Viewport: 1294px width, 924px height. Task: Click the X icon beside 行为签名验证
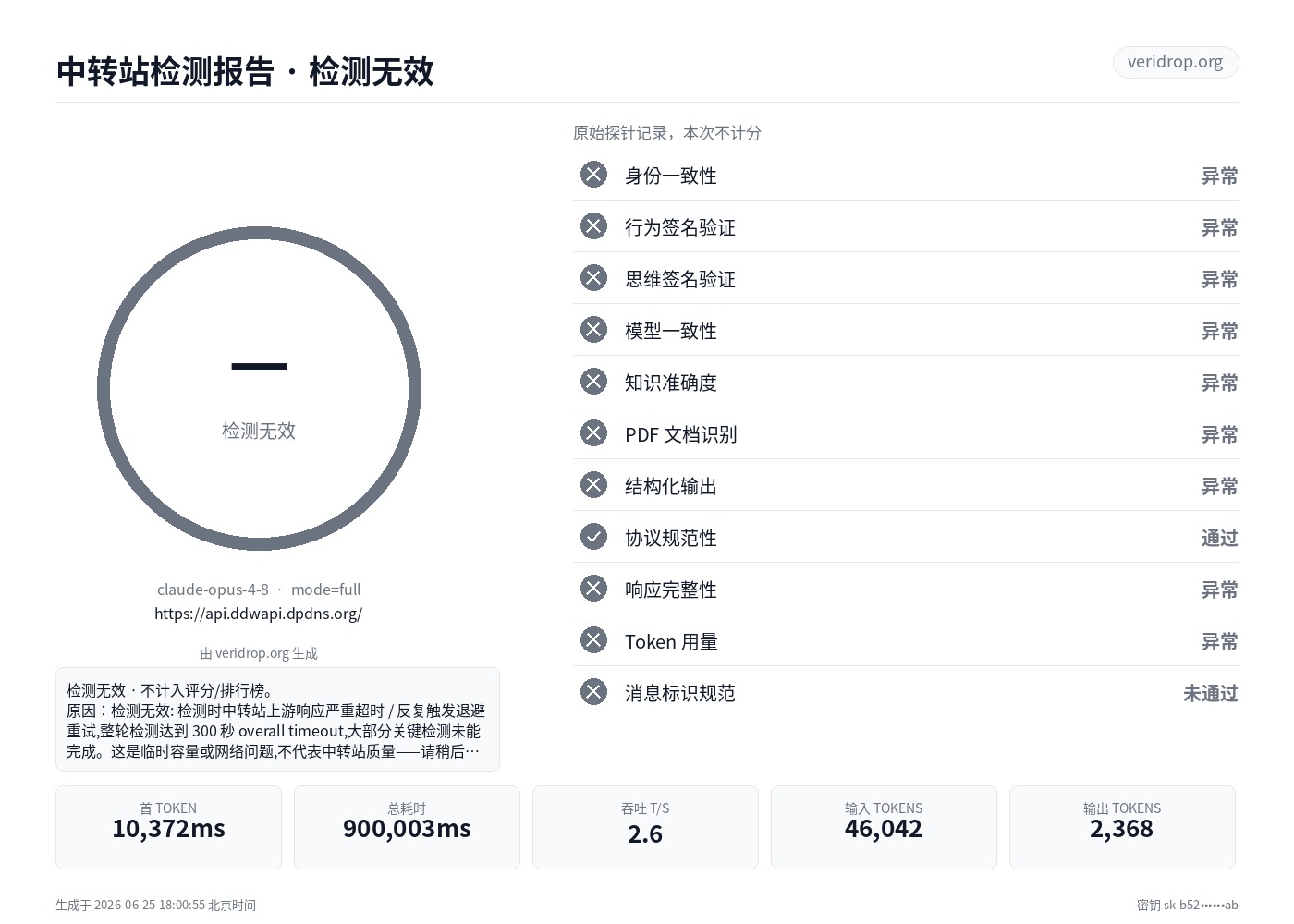click(593, 226)
